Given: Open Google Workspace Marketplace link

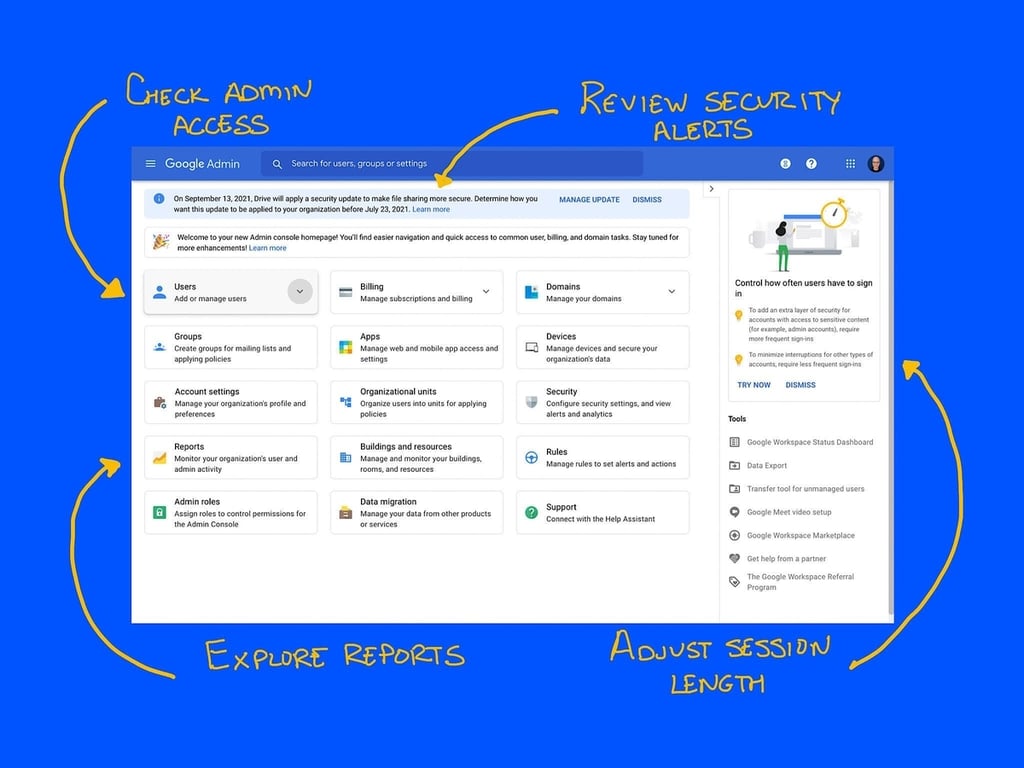Looking at the screenshot, I should tap(801, 536).
